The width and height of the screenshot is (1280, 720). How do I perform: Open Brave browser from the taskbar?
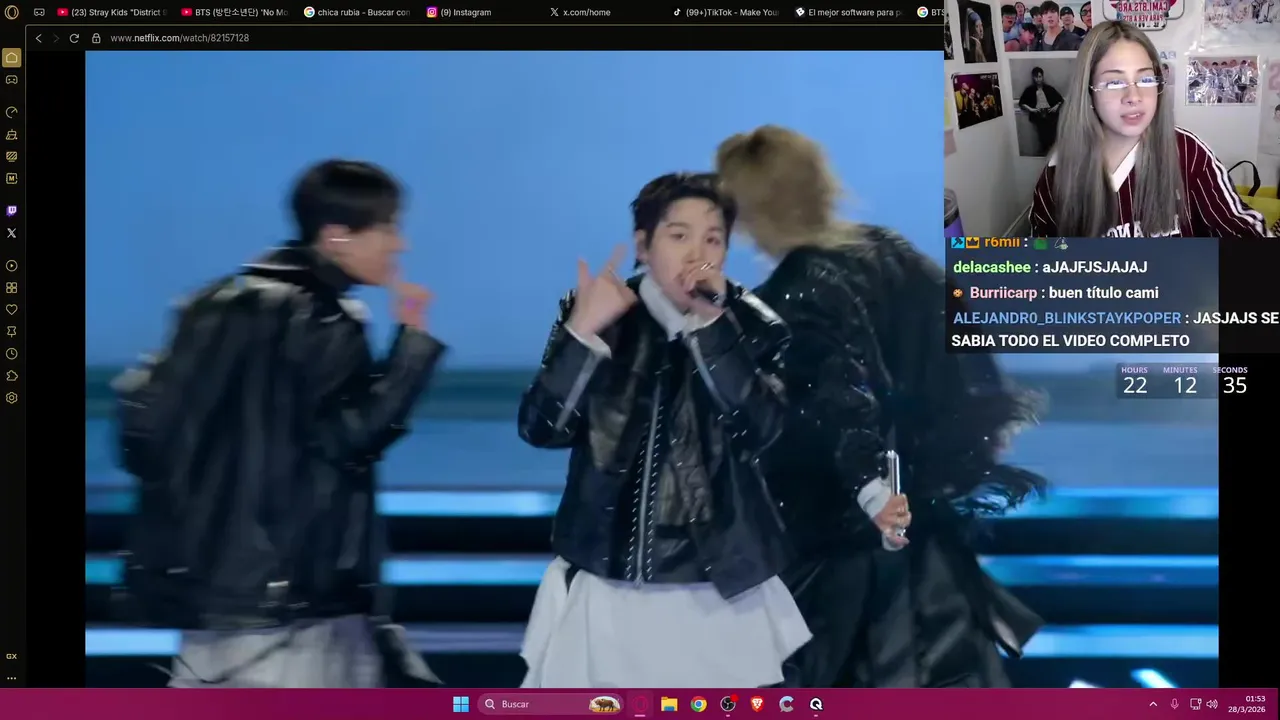[x=757, y=704]
